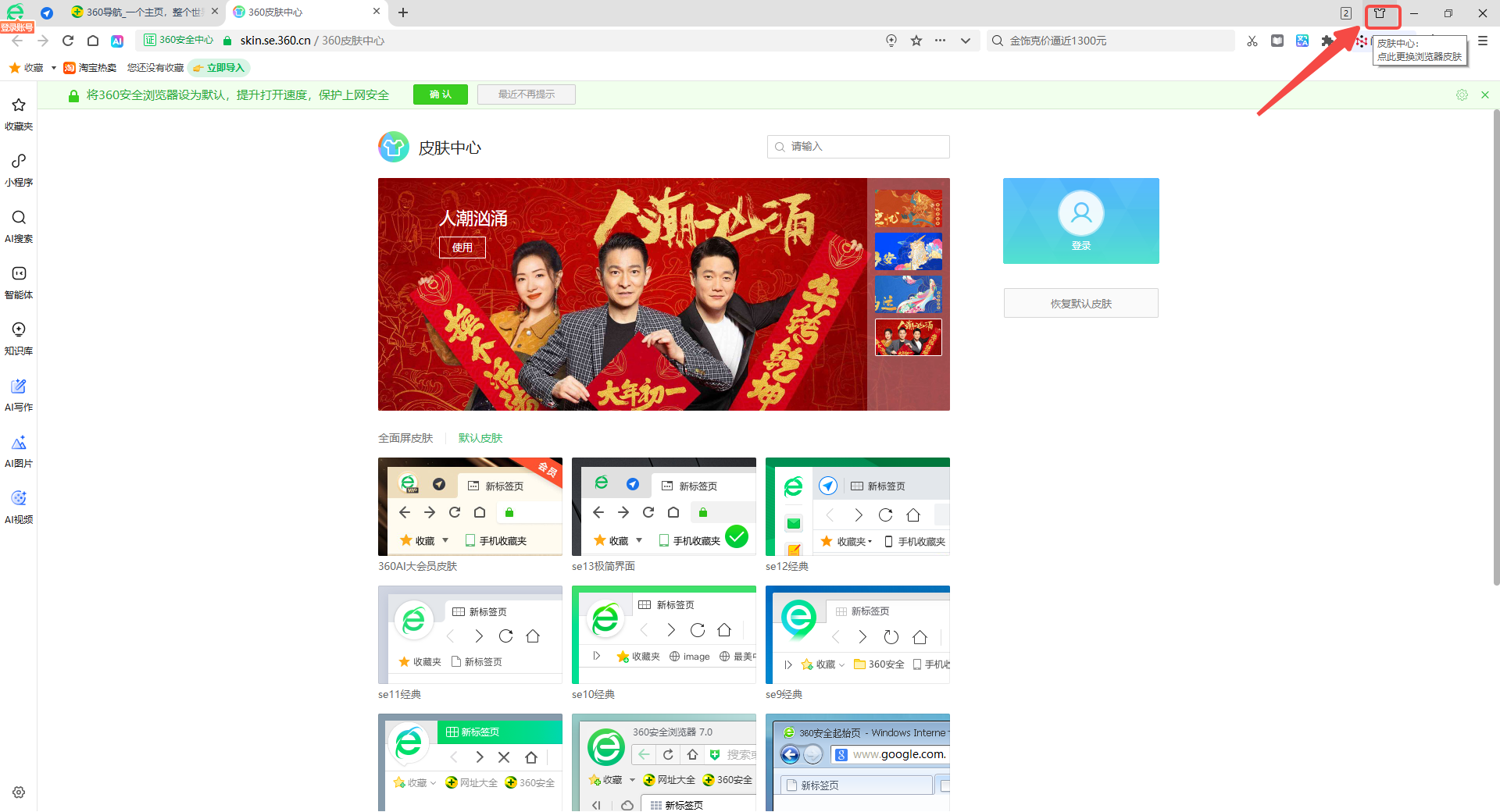Click the 皮肤中心 search input field
This screenshot has width=1500, height=812.
[x=858, y=147]
